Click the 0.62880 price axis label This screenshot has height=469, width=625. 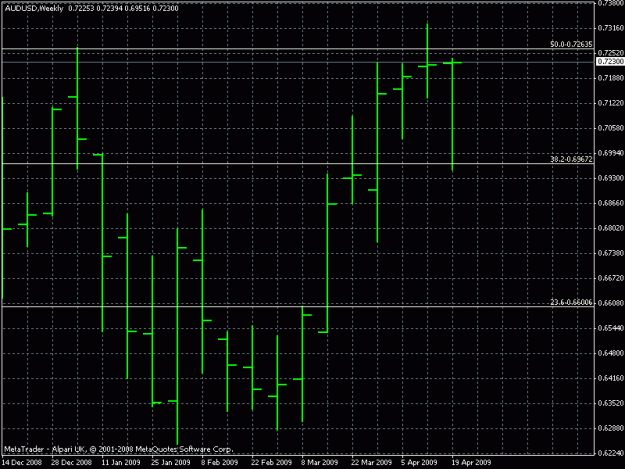coord(610,428)
